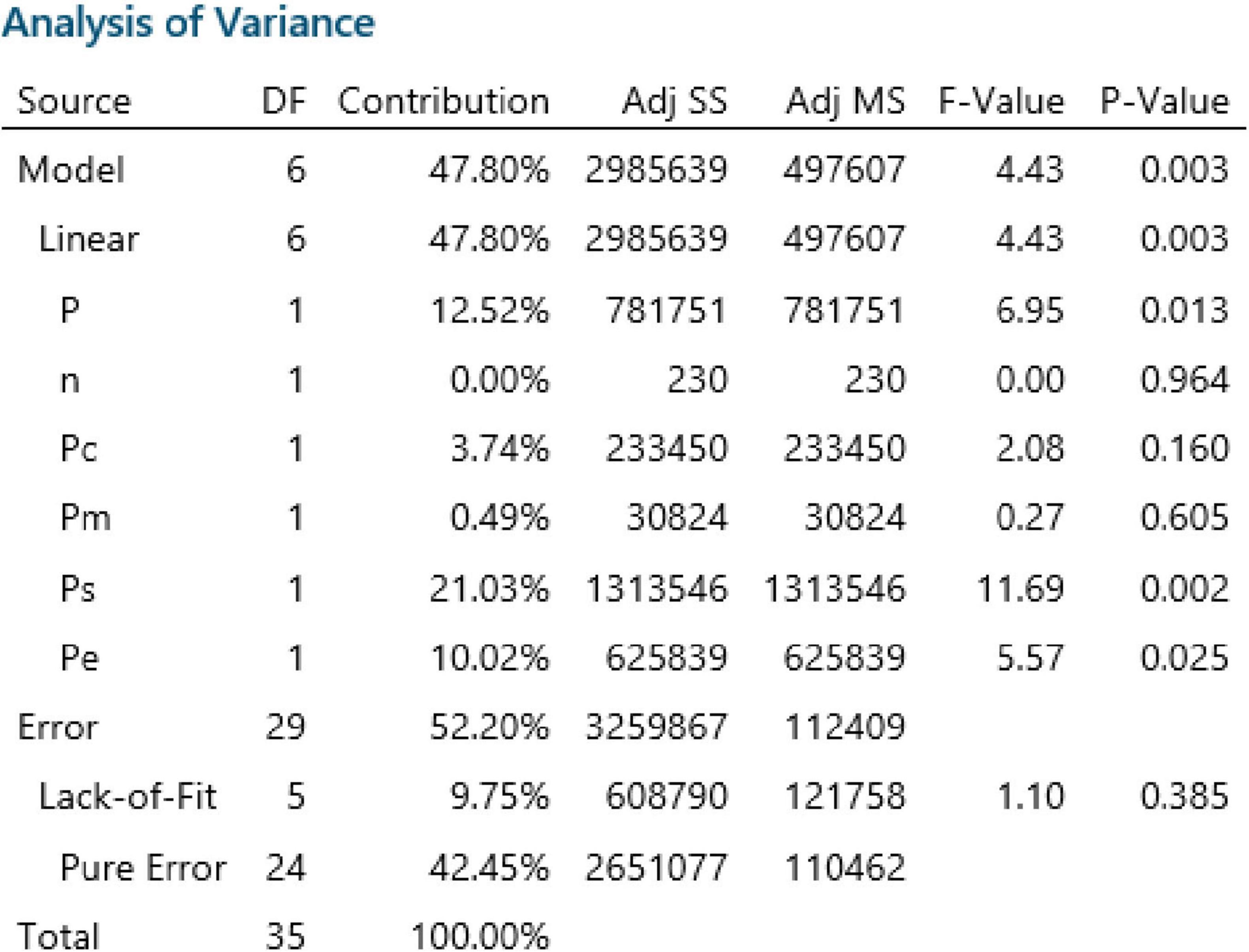1249x952 pixels.
Task: Select the 11.69 F-Value cell
Action: (1020, 588)
